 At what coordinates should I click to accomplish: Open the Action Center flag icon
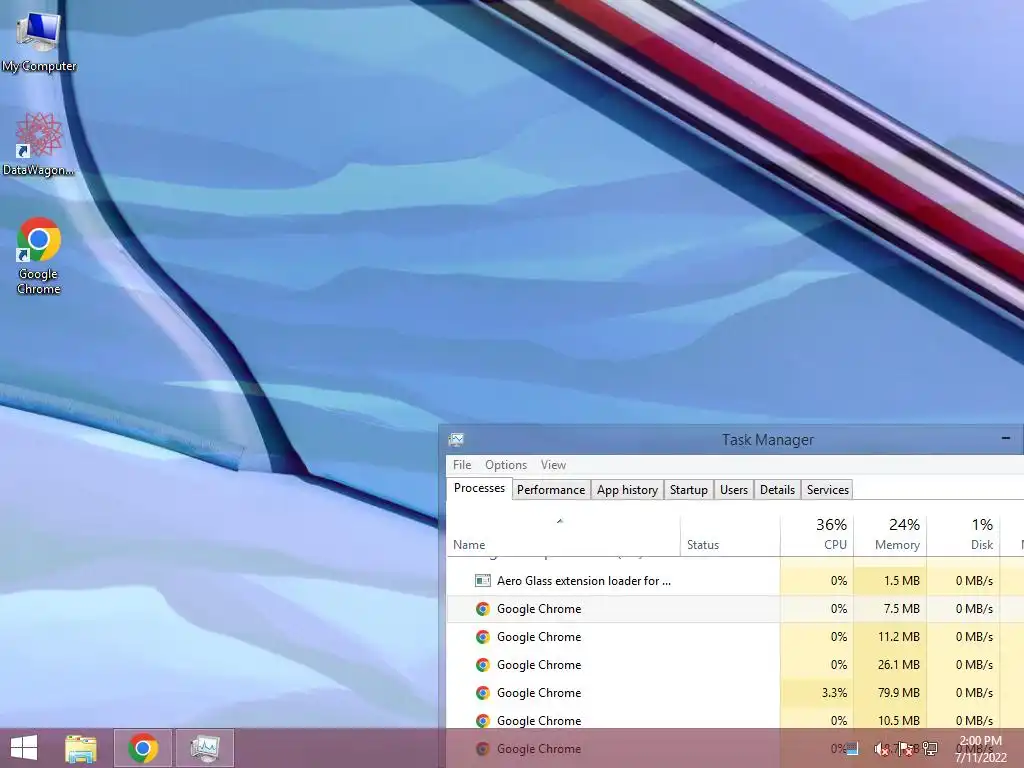click(905, 749)
